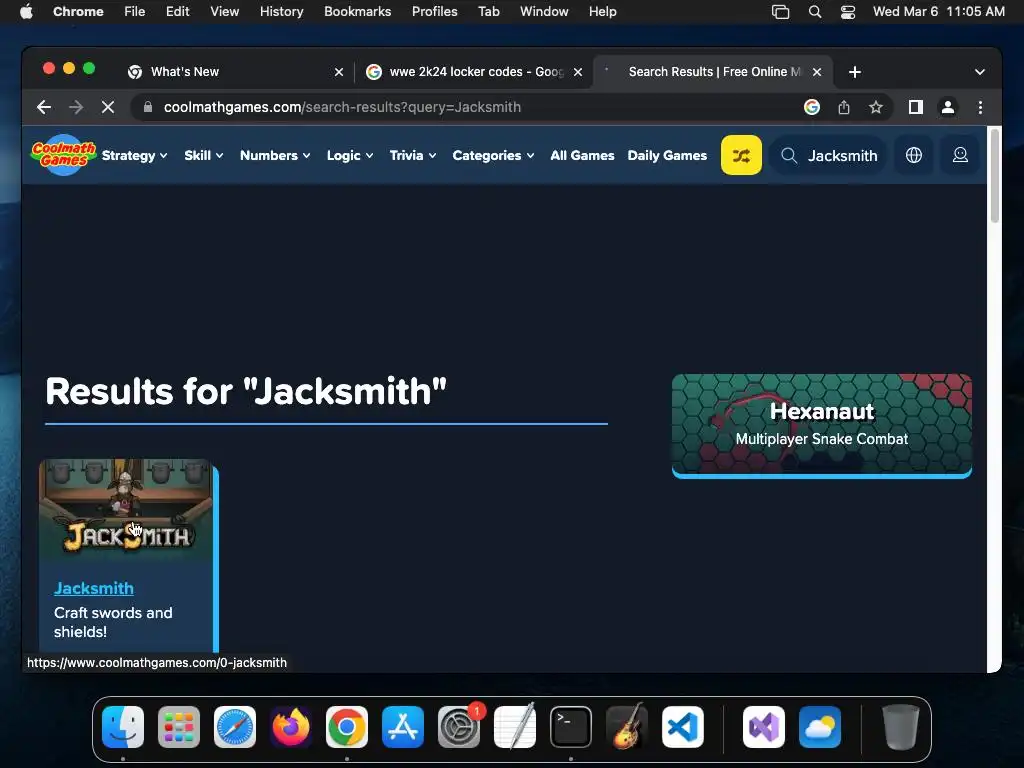Open TextEdit from the dock

[x=515, y=727]
